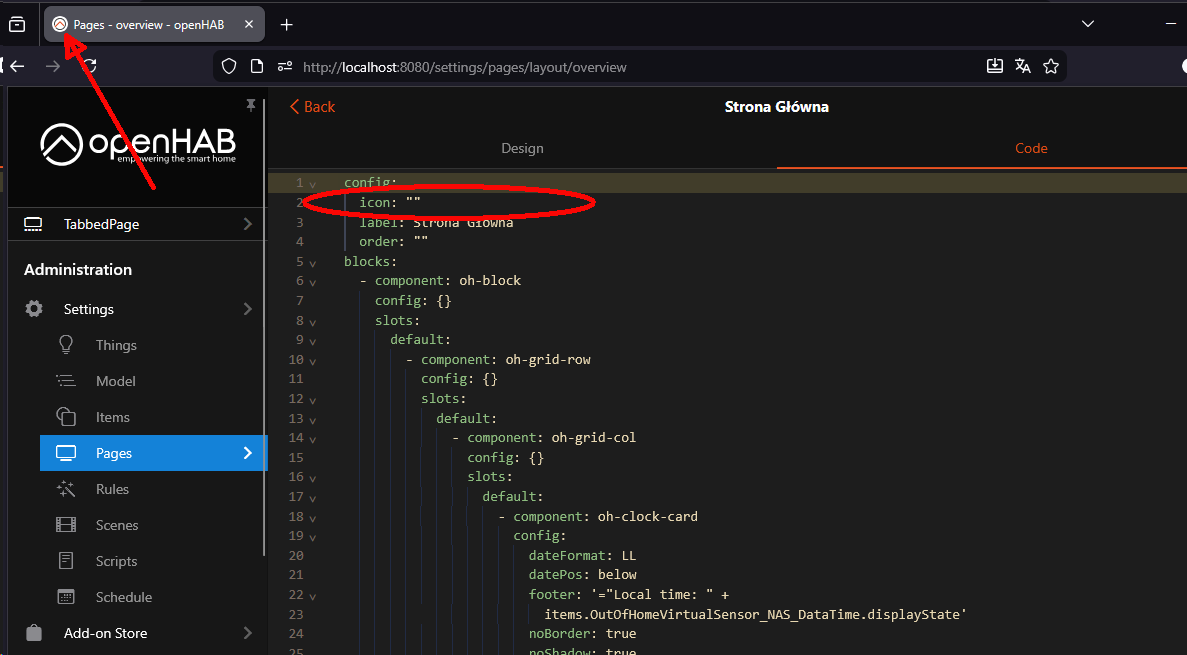Open a new browser tab

click(287, 24)
